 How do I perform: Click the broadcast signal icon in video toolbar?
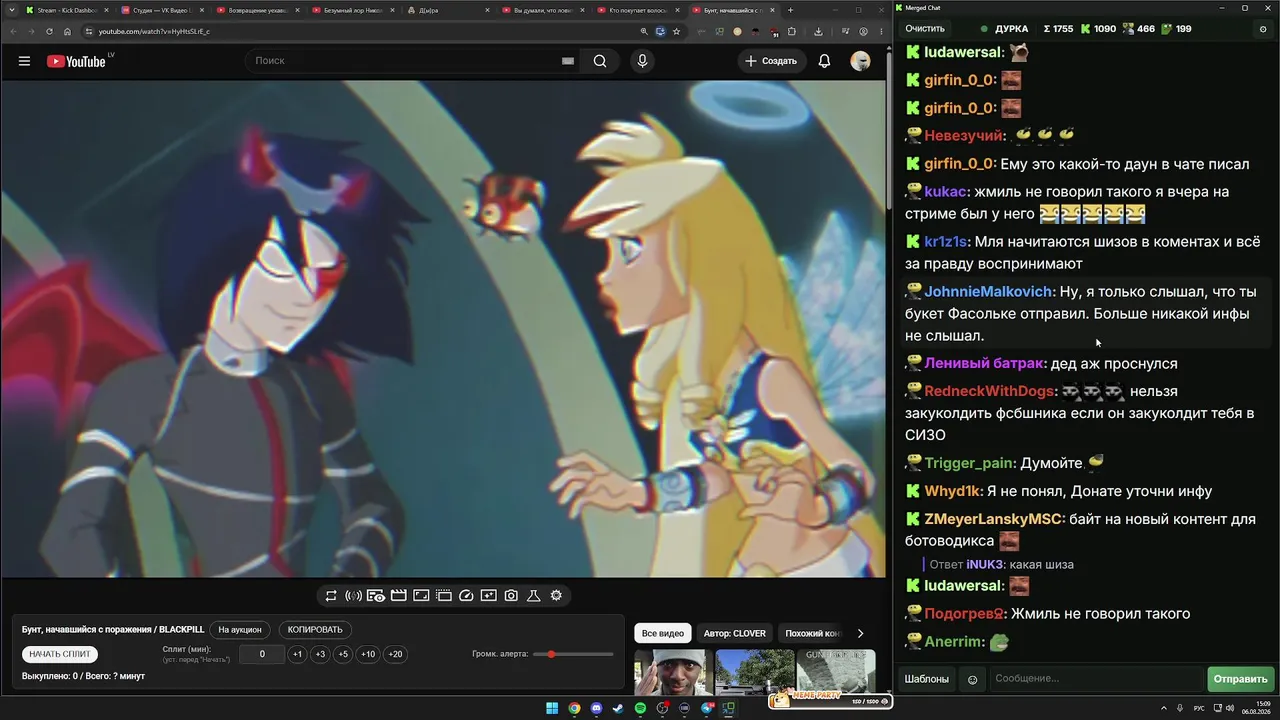353,596
